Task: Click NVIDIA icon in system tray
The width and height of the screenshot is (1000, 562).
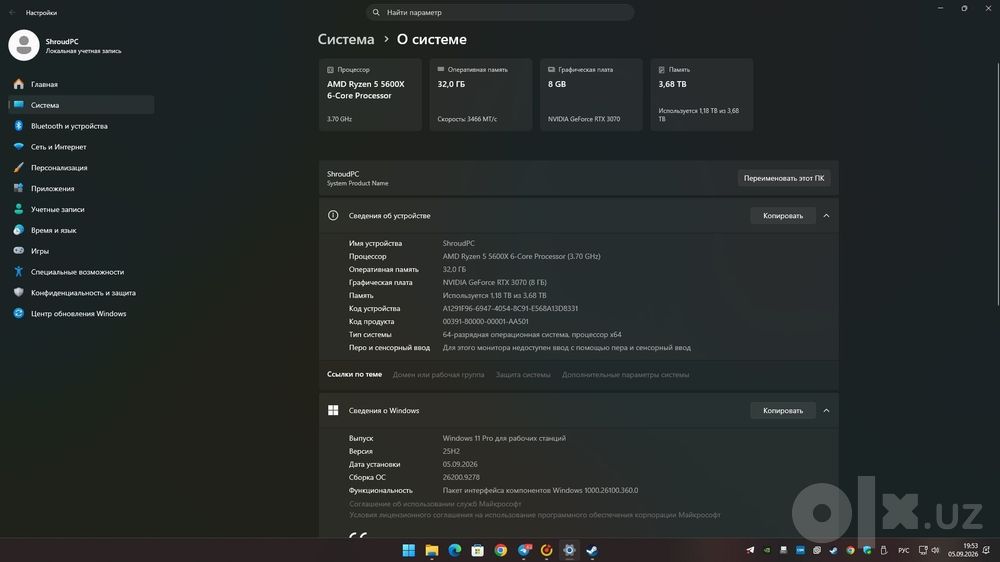Action: [767, 551]
